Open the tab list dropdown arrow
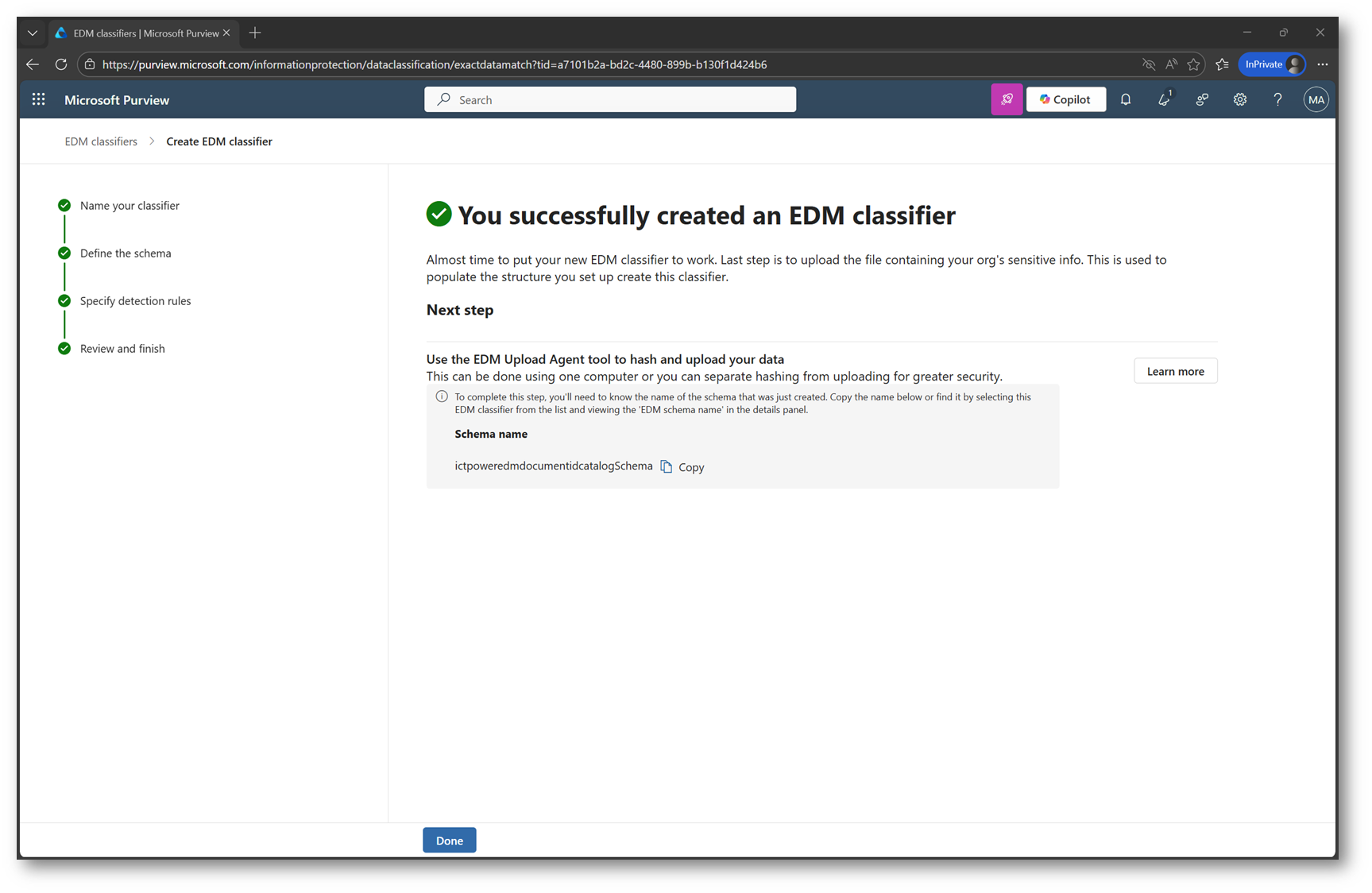1372x893 pixels. pyautogui.click(x=32, y=33)
